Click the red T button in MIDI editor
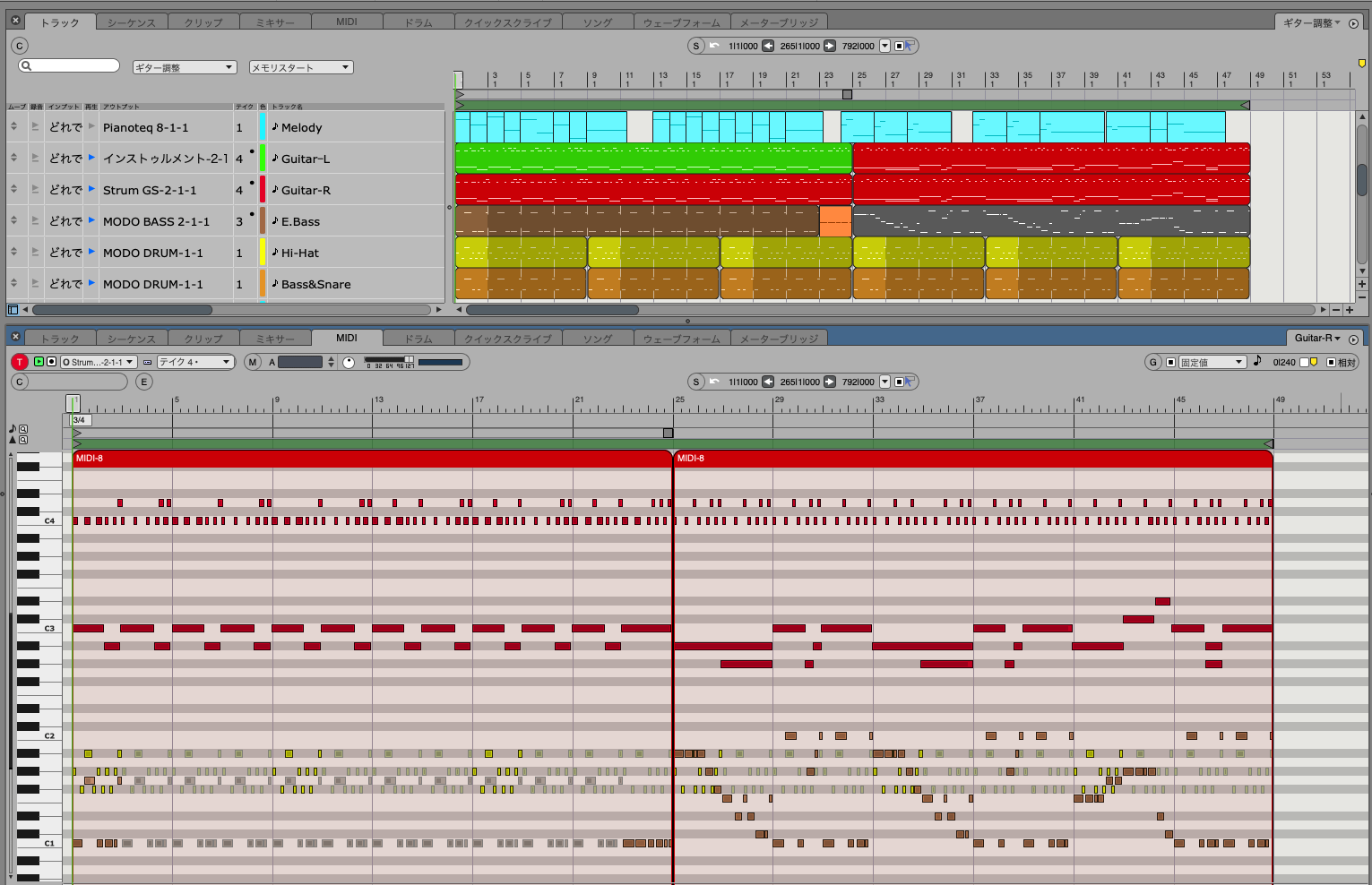Screen dimensions: 1372x885 pyautogui.click(x=20, y=362)
